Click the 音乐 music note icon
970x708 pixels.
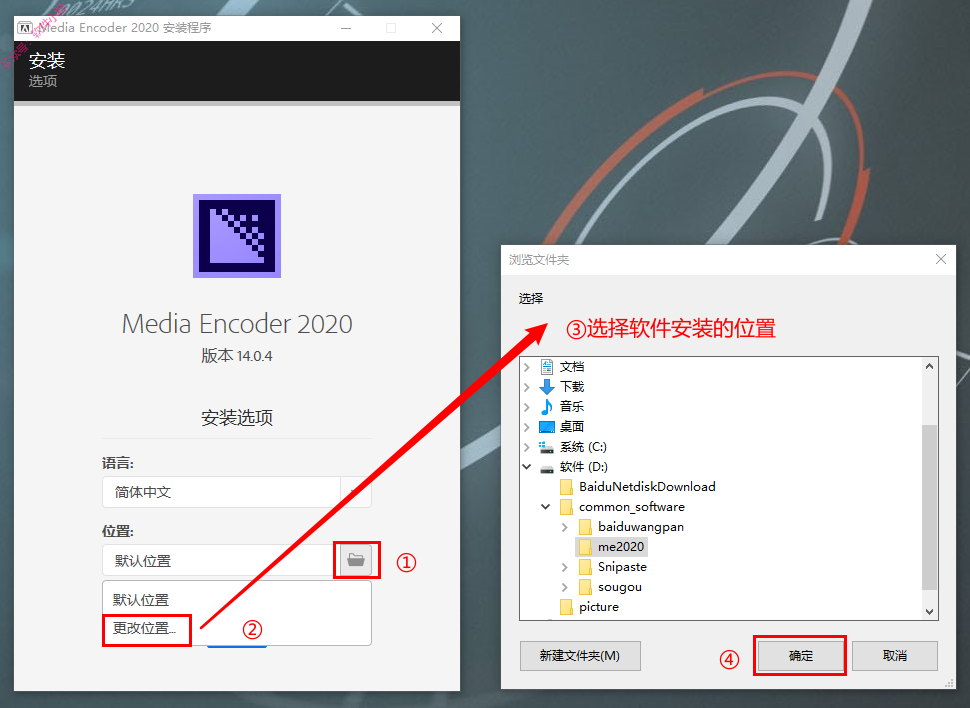point(547,407)
